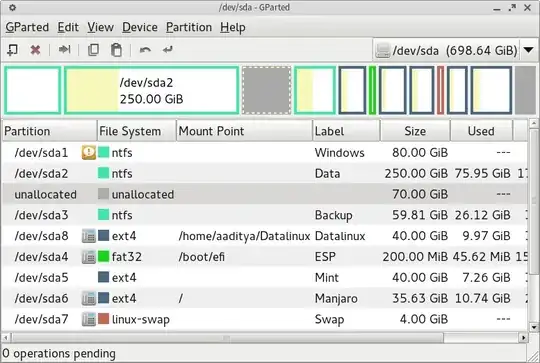Screen dimensions: 540x363
Task: Select the /dev/sda5 partition row
Action: tap(264, 278)
